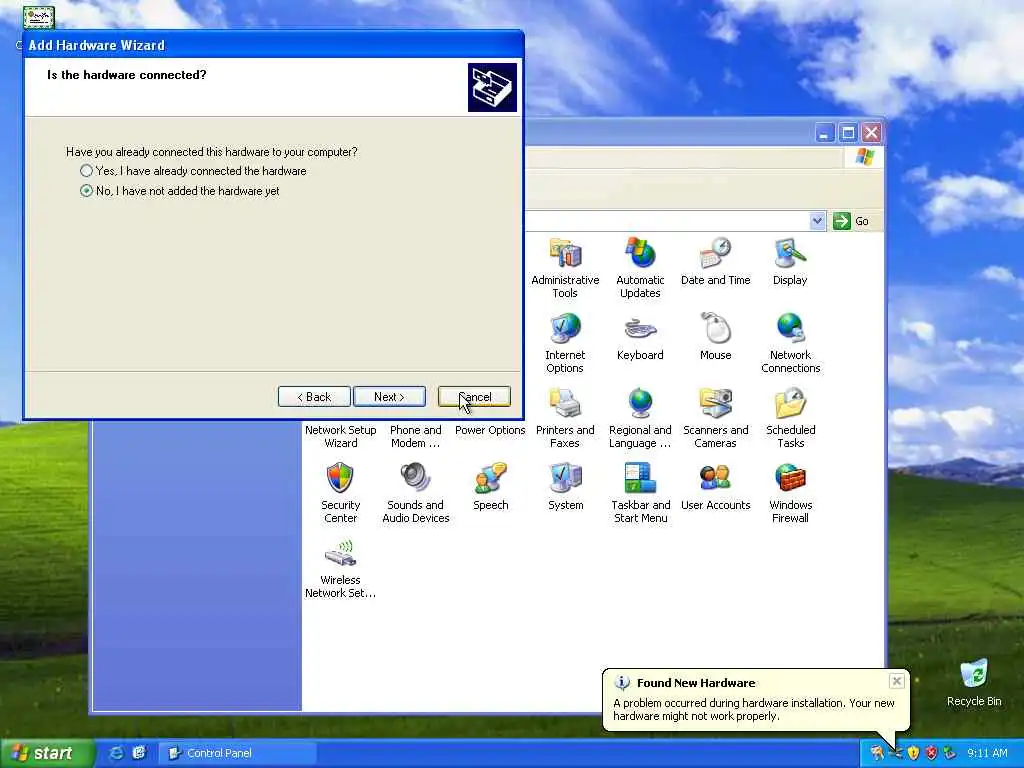Click the taskbar clock showing 9:11 AM

coord(987,753)
